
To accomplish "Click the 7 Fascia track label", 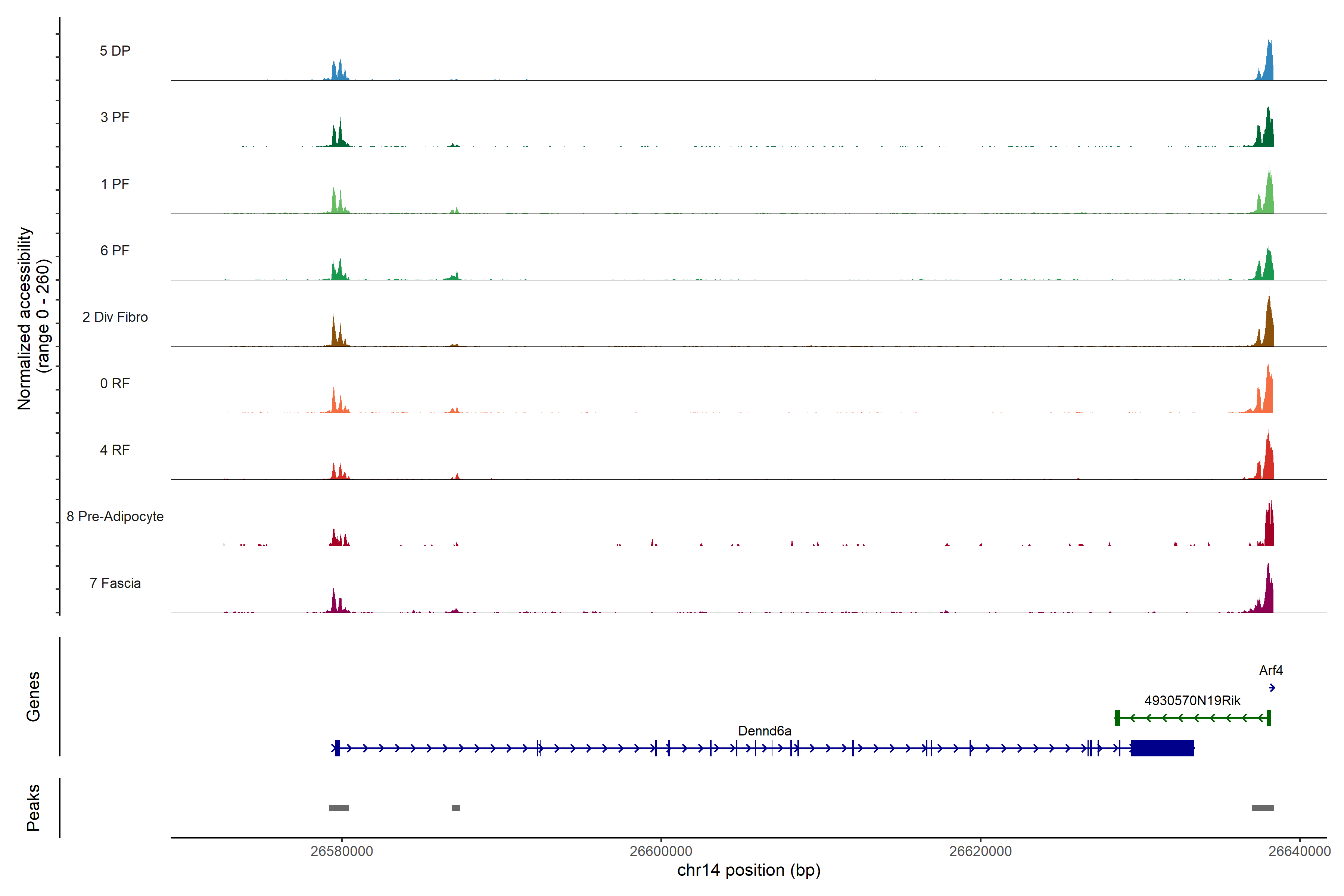I will coord(115,584).
